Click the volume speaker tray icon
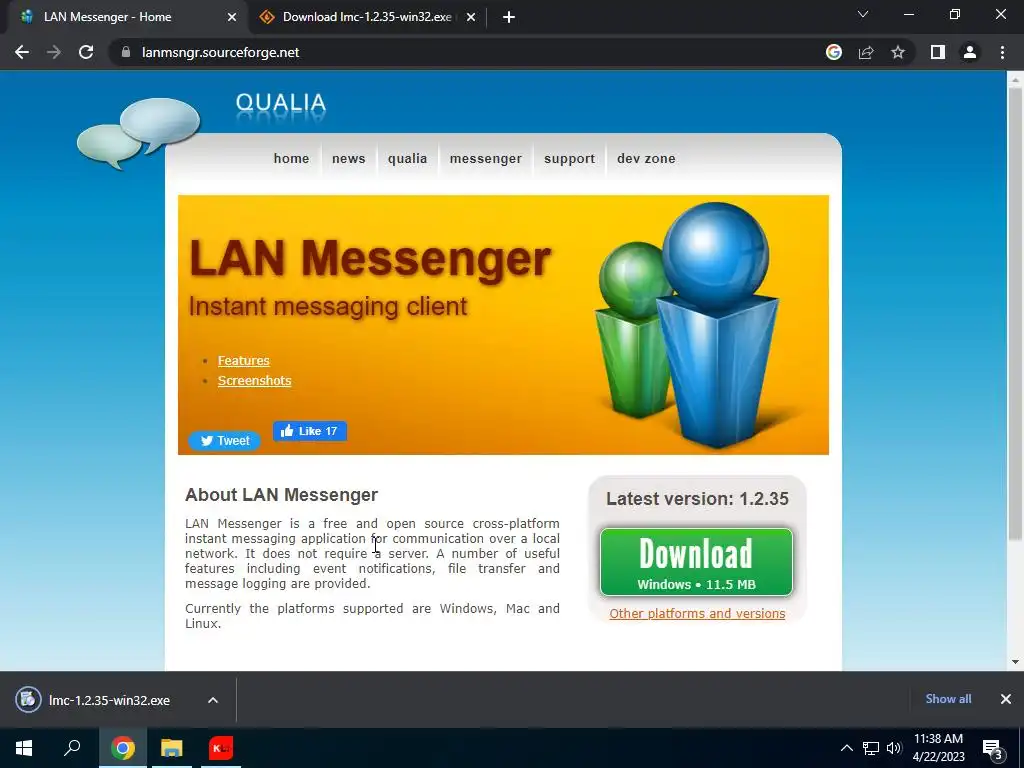This screenshot has height=768, width=1024. pos(894,748)
